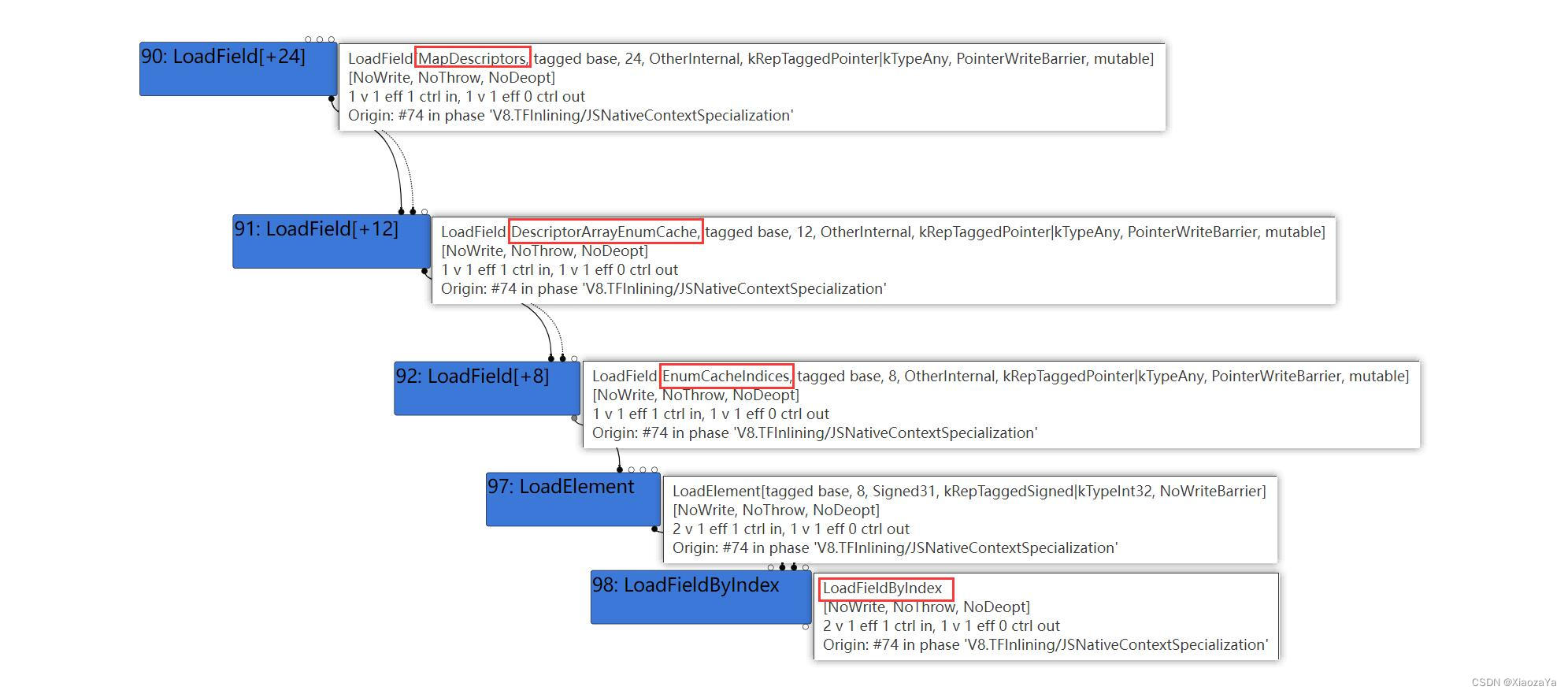1568x694 pixels.
Task: Click the Origin line in node 92 tooltip
Action: (814, 432)
